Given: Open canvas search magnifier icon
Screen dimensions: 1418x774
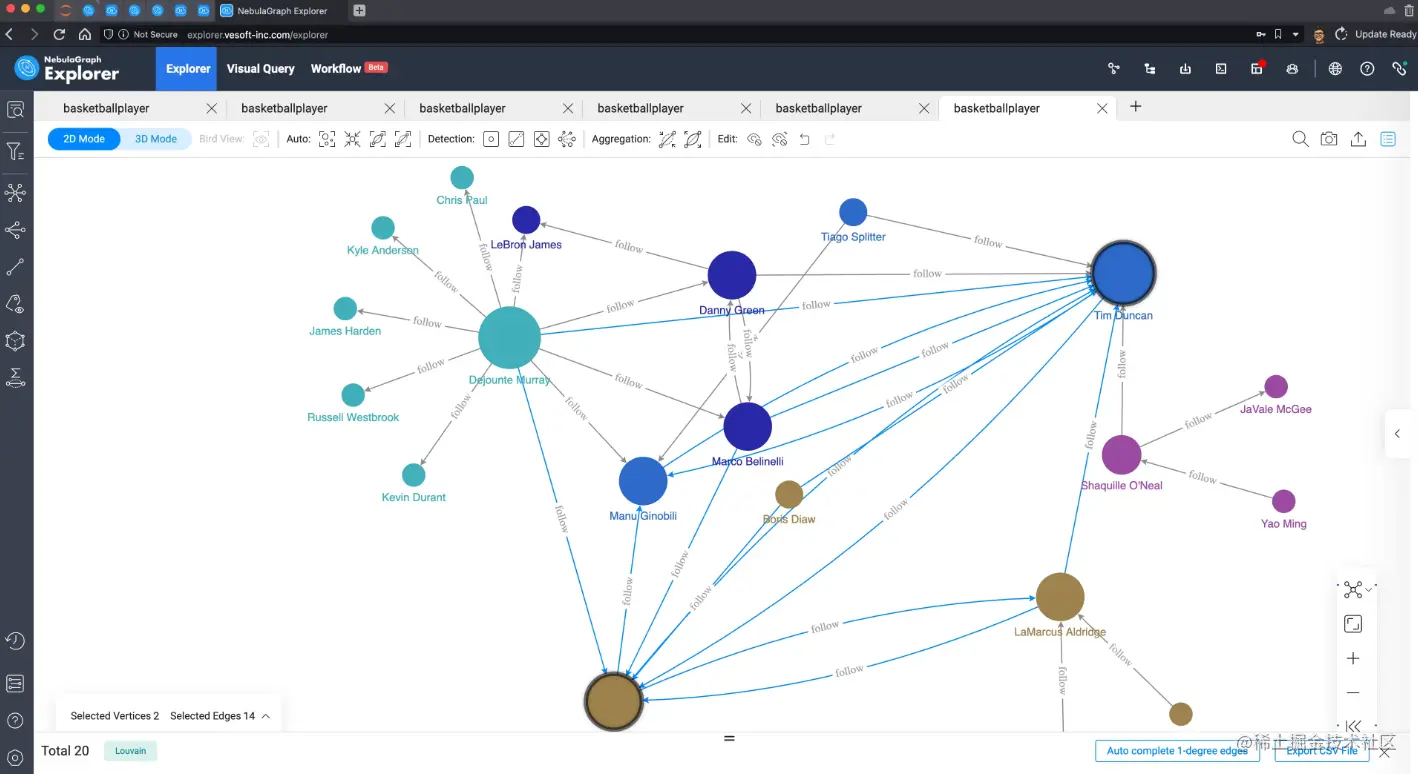Looking at the screenshot, I should tap(1300, 139).
